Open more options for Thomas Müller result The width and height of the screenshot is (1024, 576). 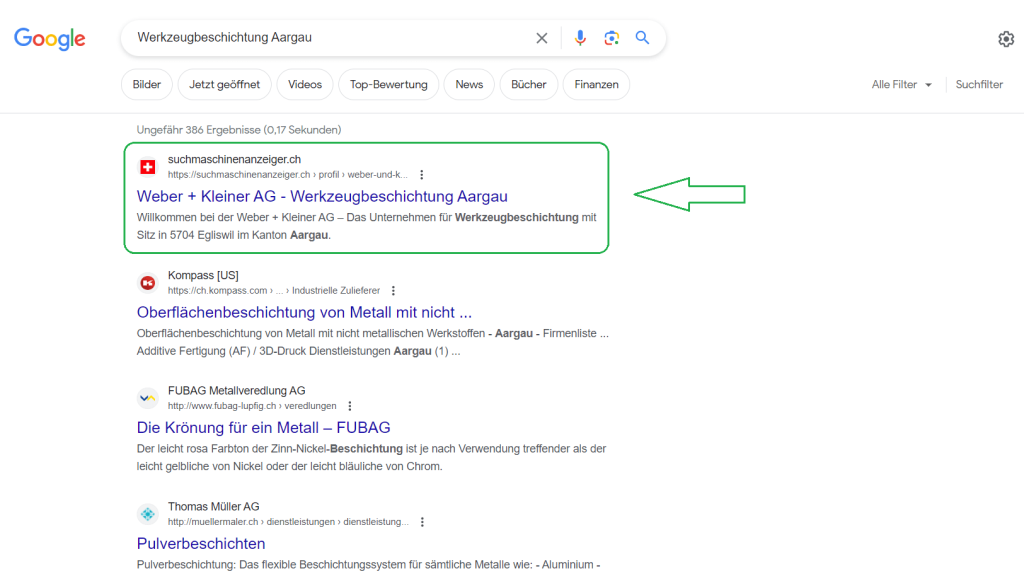point(423,522)
